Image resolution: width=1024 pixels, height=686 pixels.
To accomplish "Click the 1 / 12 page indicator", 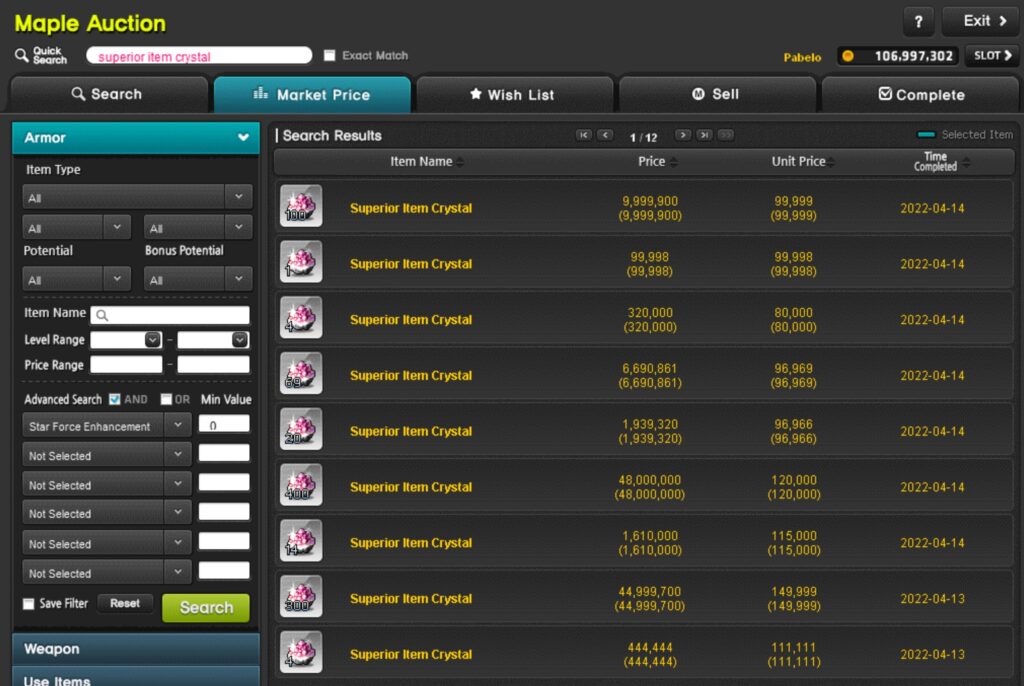I will click(643, 137).
